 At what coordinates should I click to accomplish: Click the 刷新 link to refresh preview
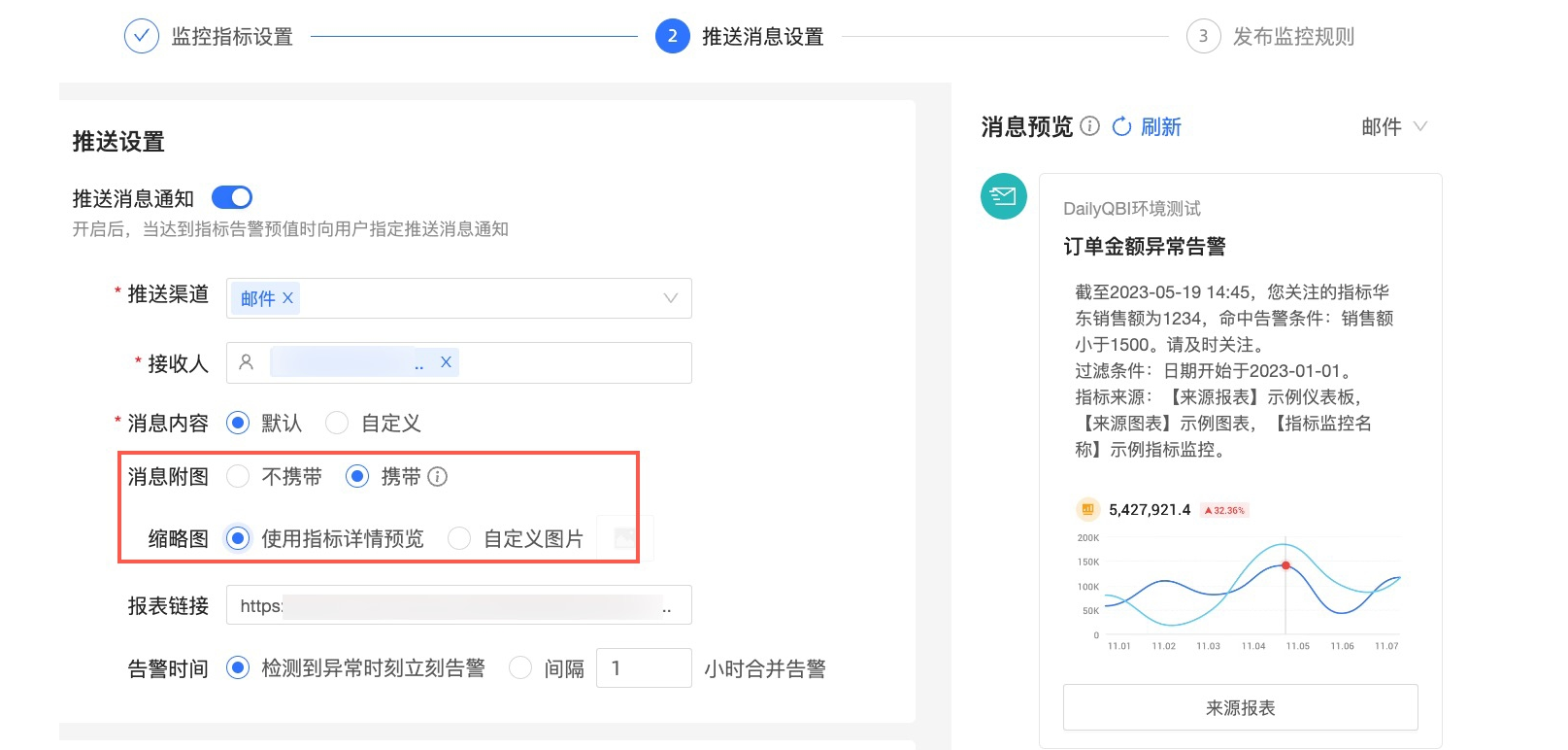1160,127
